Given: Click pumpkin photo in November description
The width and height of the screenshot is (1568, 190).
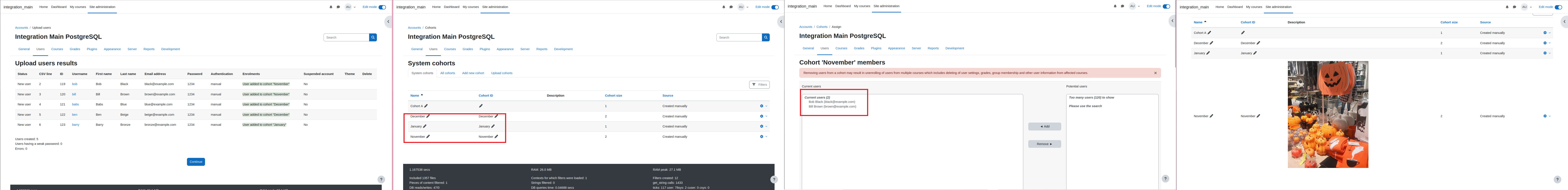Looking at the screenshot, I should pos(1328,115).
